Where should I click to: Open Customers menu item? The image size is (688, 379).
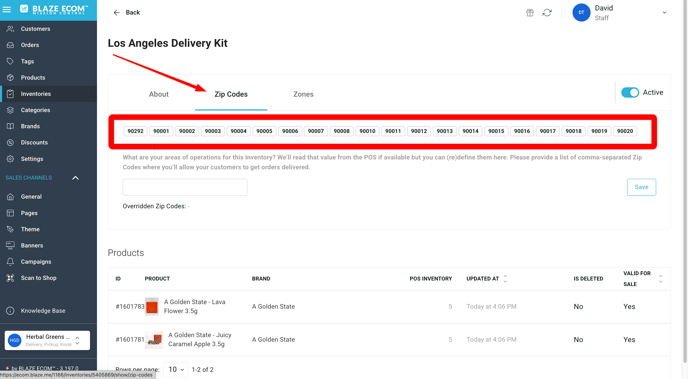pyautogui.click(x=35, y=29)
